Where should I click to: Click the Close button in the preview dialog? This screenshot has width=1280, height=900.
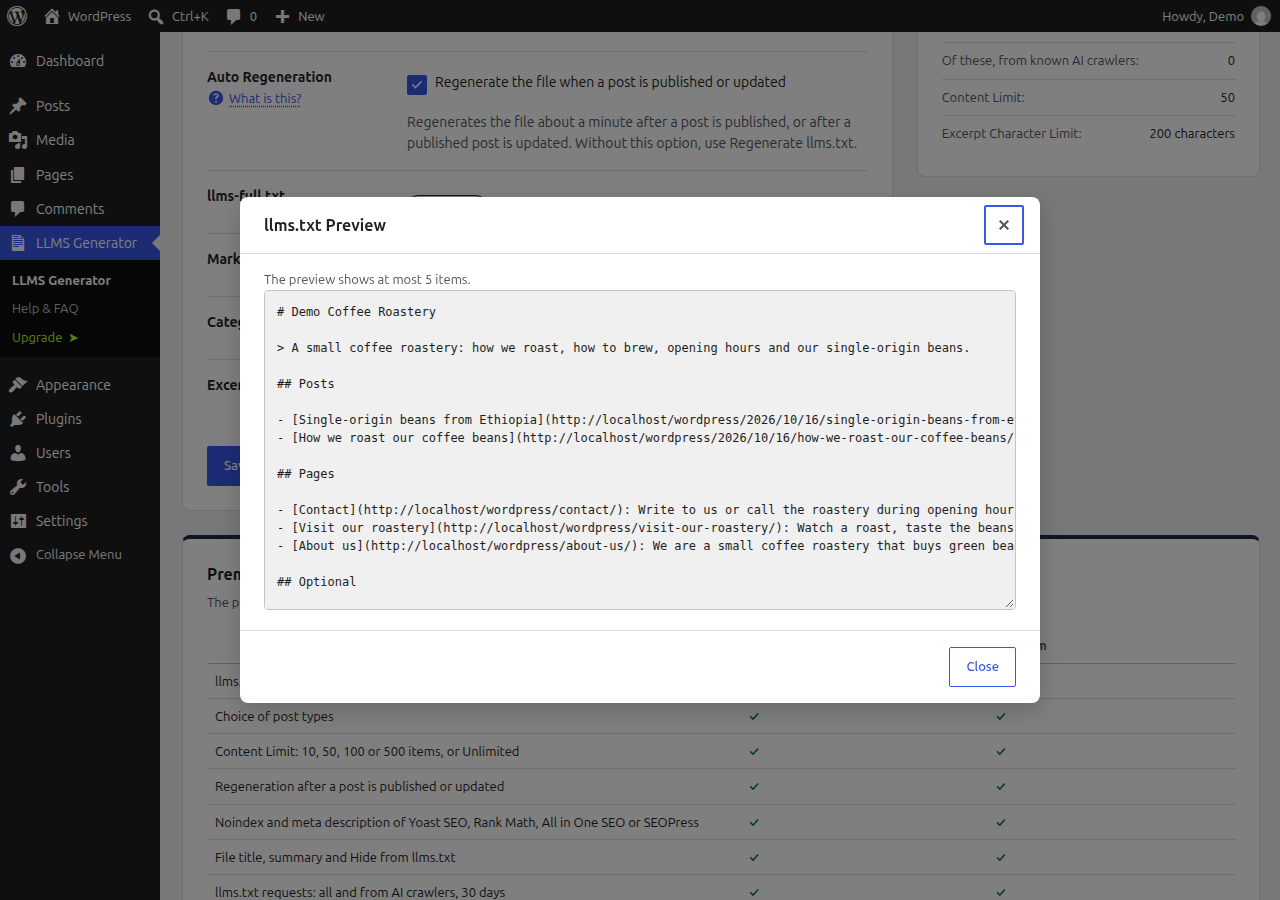point(982,667)
